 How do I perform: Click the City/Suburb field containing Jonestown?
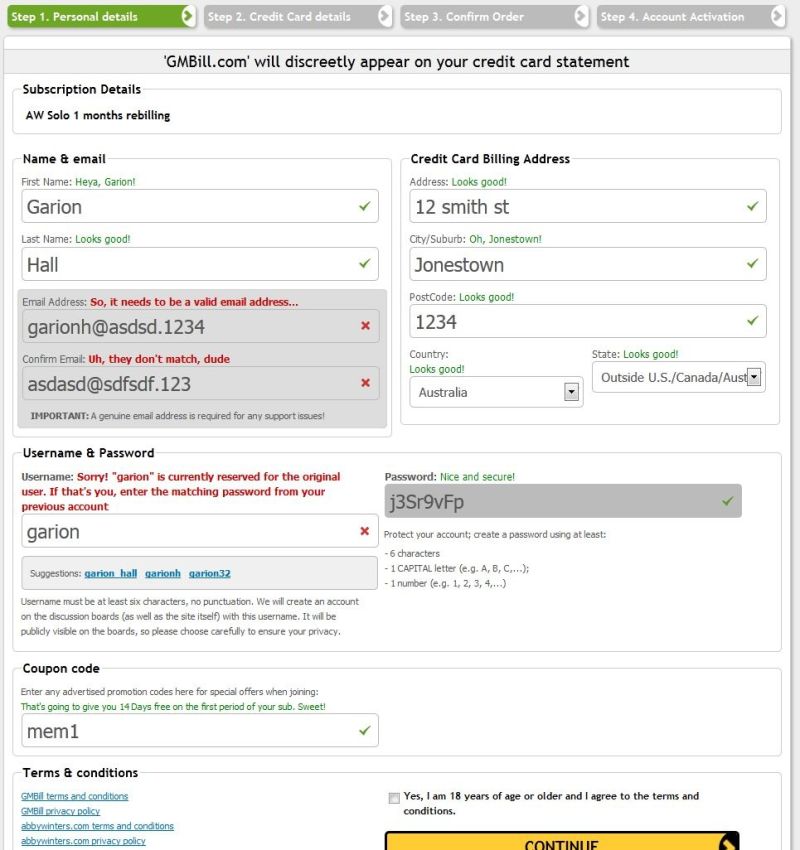pos(588,264)
